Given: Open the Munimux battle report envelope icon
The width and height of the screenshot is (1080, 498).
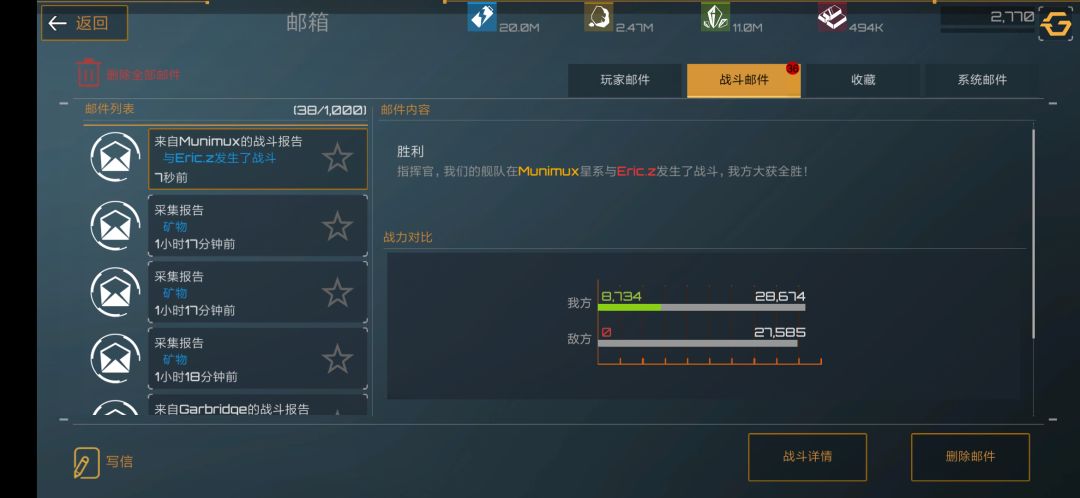Looking at the screenshot, I should [x=116, y=158].
